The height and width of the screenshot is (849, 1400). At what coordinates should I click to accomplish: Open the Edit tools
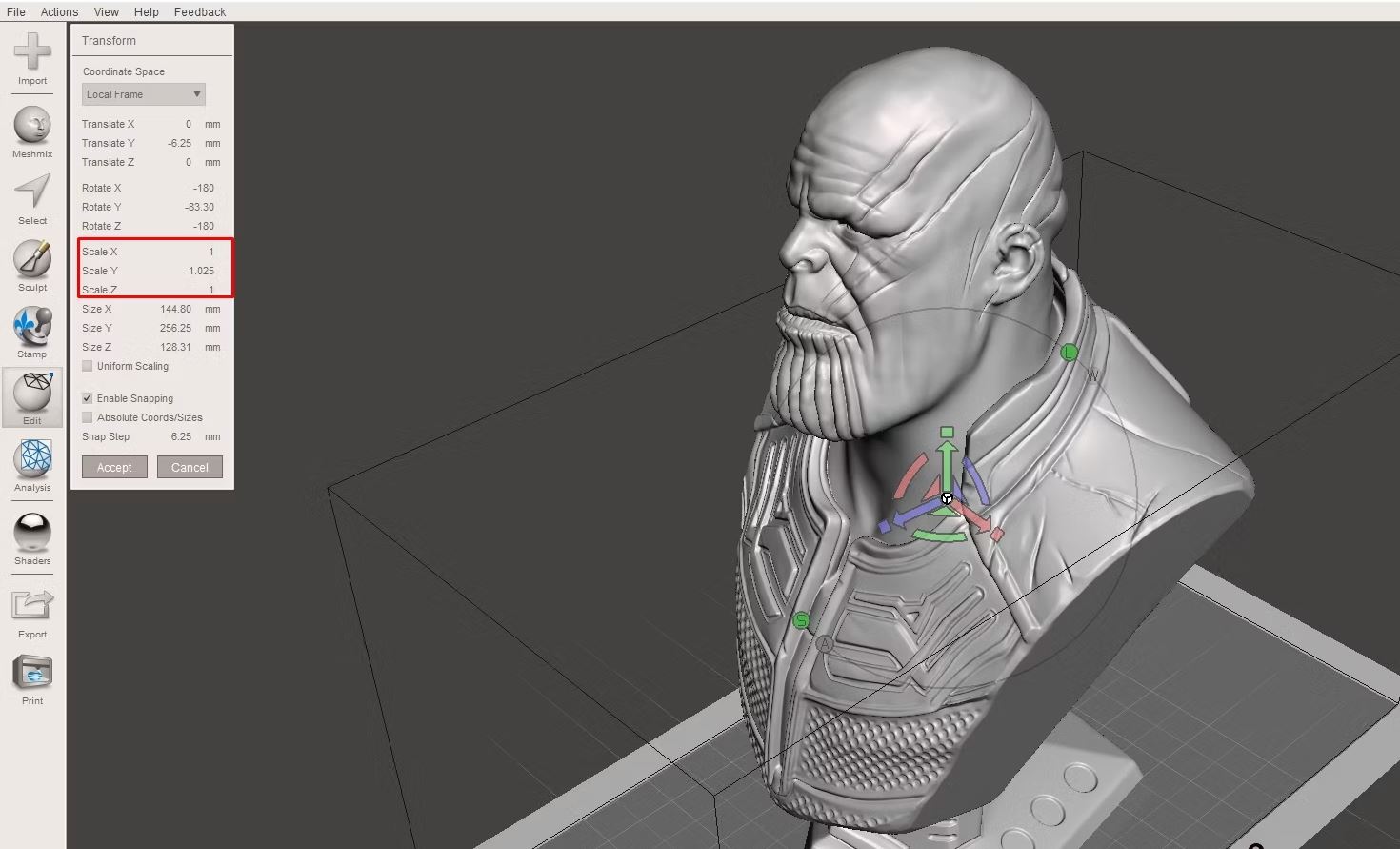point(32,398)
